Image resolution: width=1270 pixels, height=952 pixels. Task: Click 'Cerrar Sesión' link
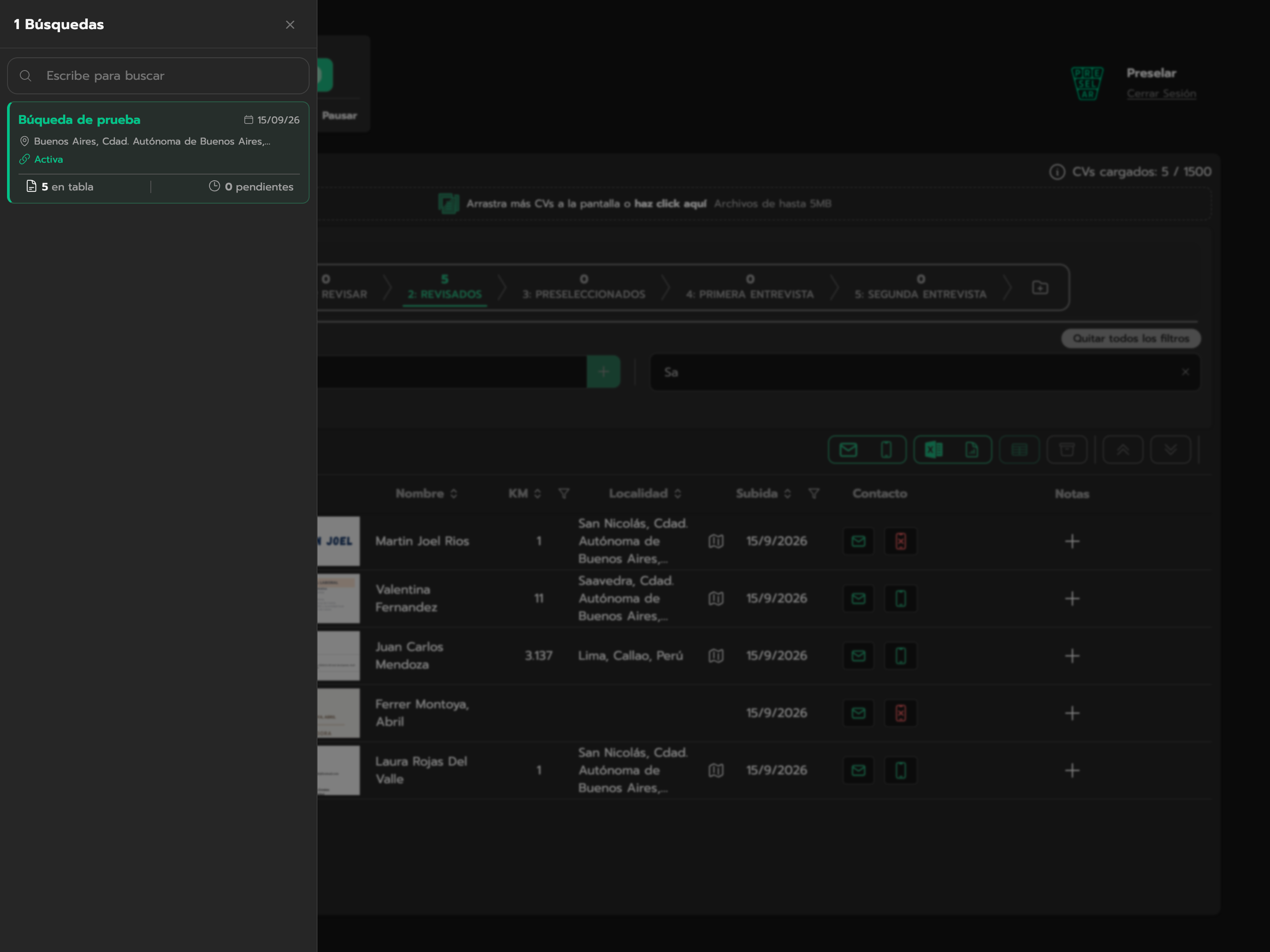[1161, 93]
